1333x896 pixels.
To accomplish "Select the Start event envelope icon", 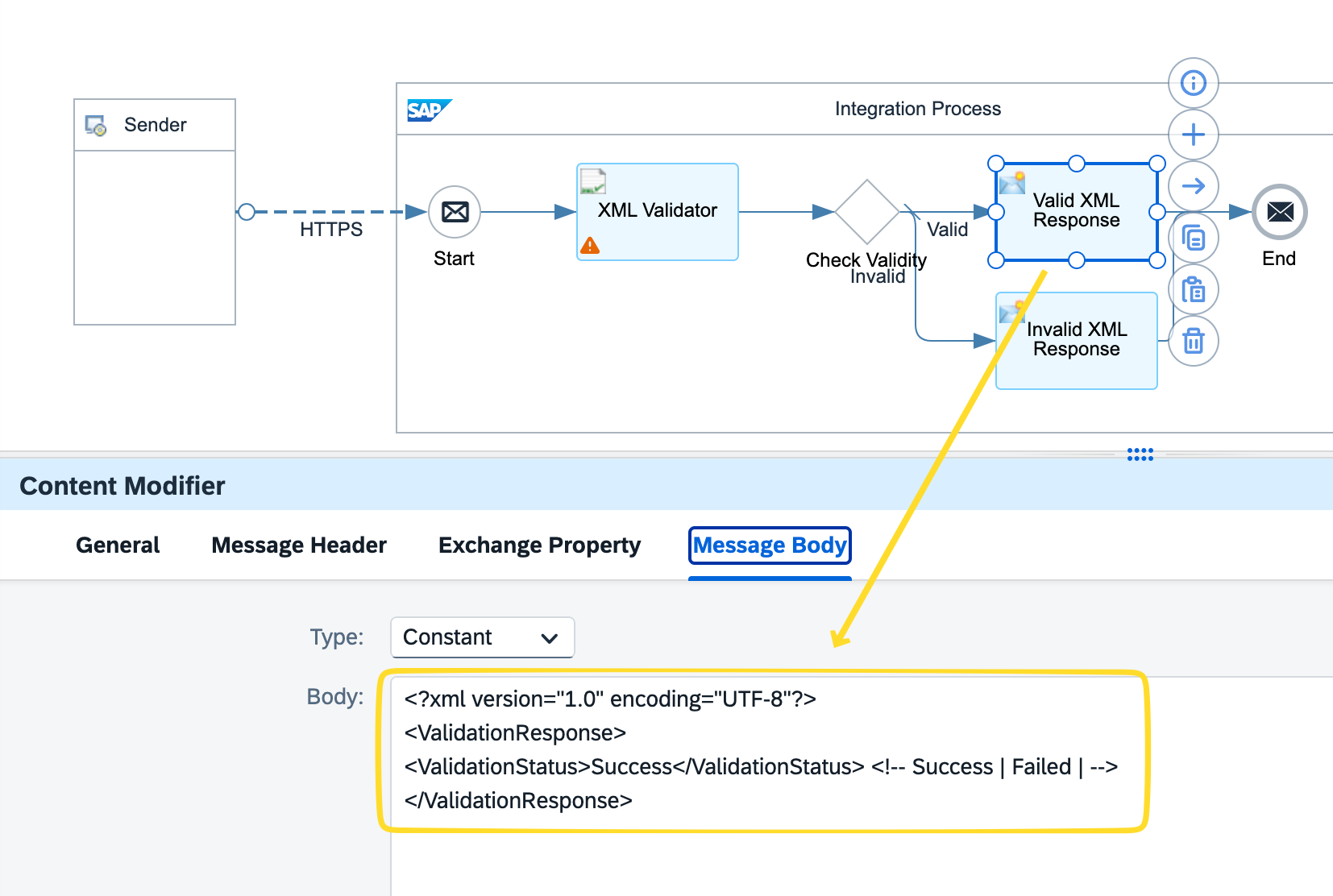I will pyautogui.click(x=455, y=211).
